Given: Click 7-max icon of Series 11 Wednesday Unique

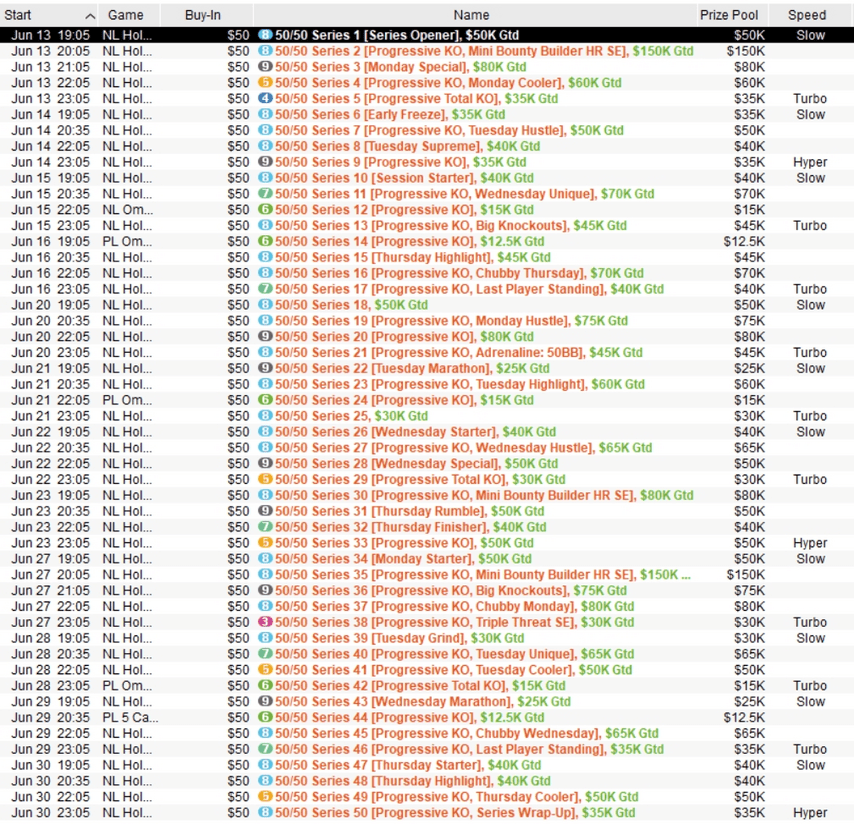Looking at the screenshot, I should tap(265, 193).
